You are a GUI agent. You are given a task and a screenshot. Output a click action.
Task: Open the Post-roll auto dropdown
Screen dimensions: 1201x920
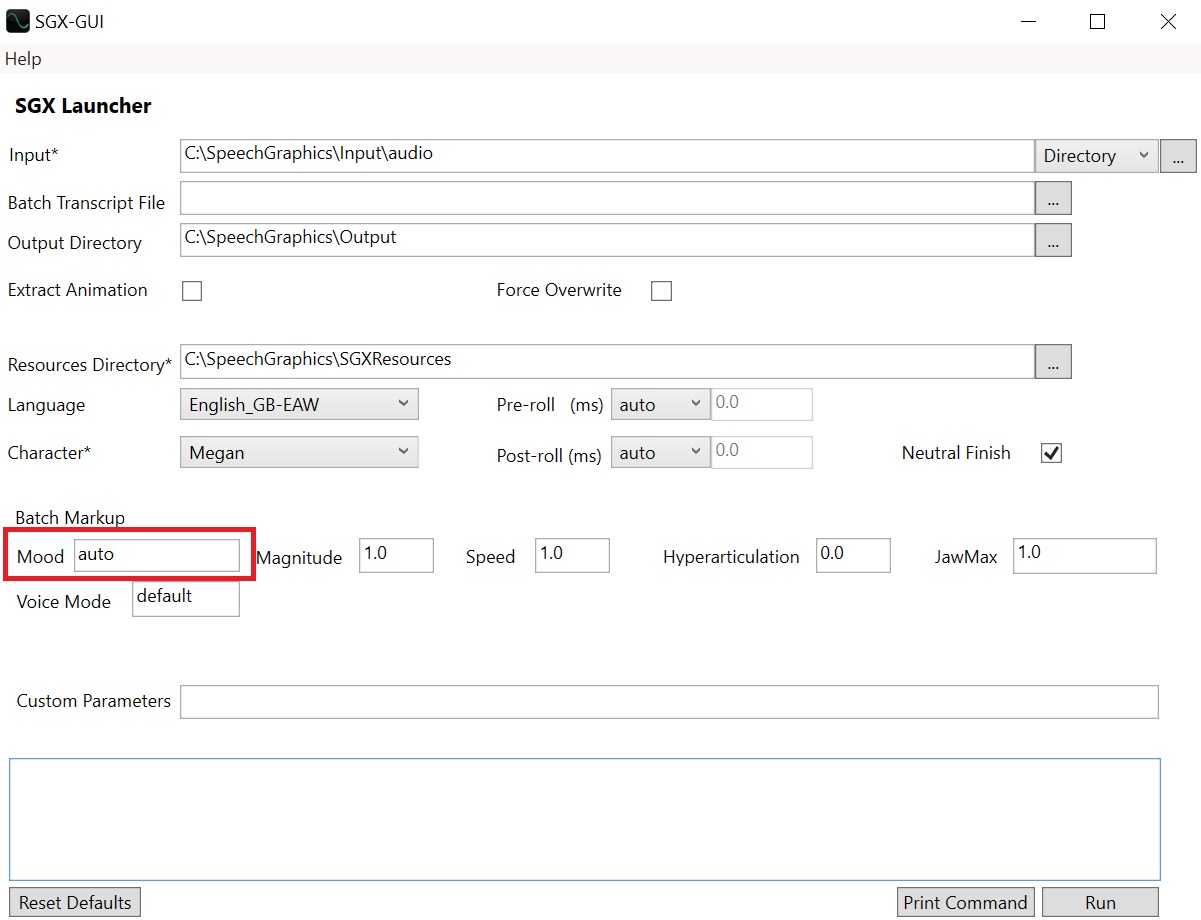(660, 452)
